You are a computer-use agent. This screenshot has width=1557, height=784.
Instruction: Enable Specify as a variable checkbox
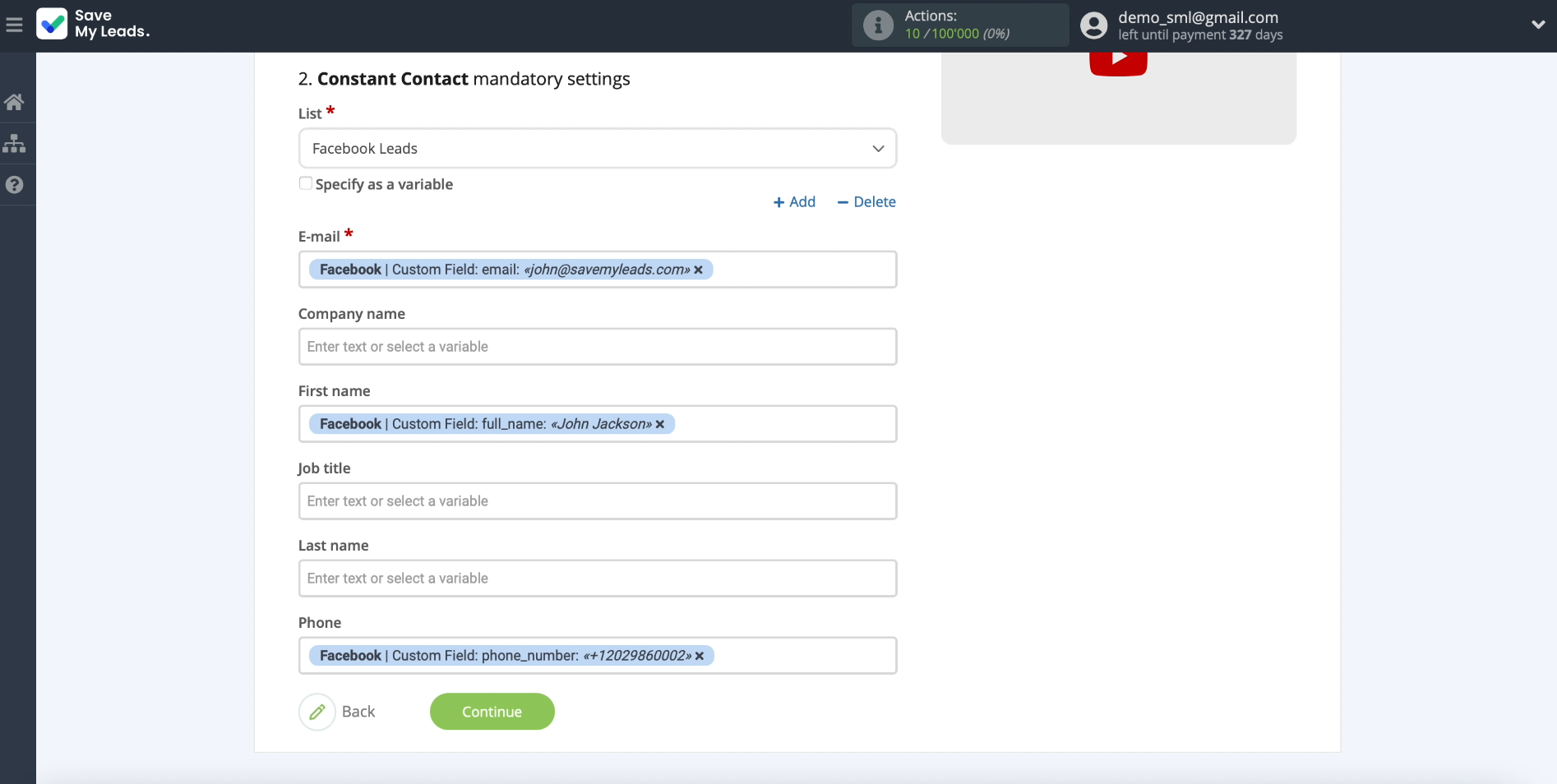pyautogui.click(x=306, y=183)
